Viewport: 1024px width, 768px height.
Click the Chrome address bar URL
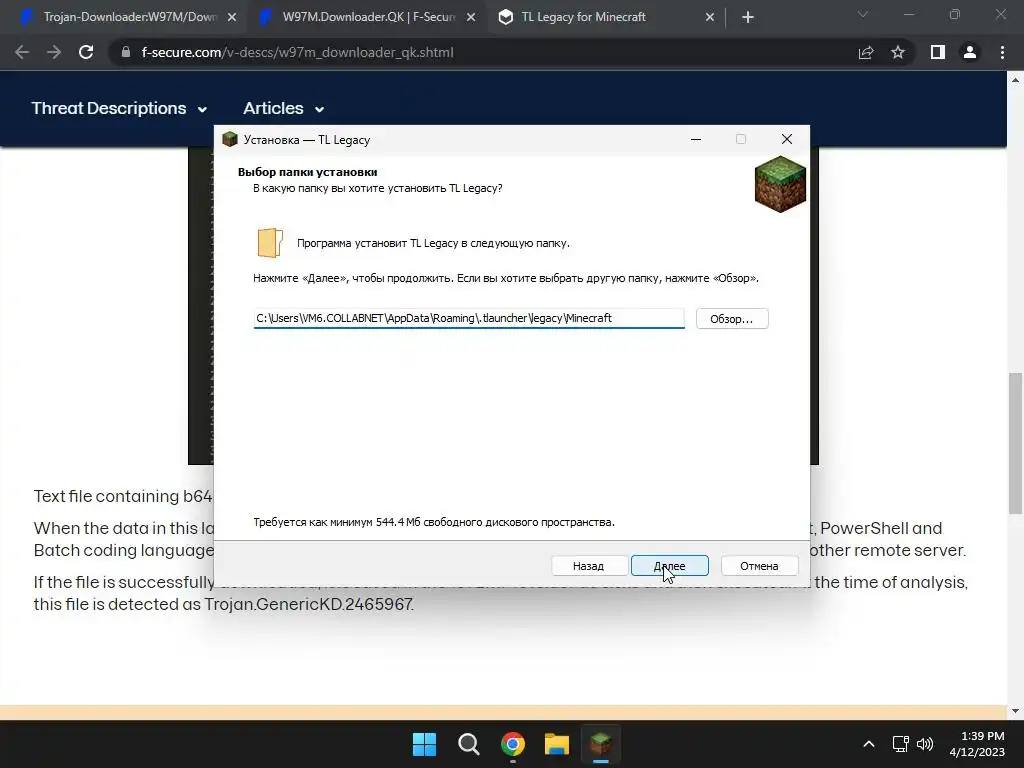pos(297,52)
